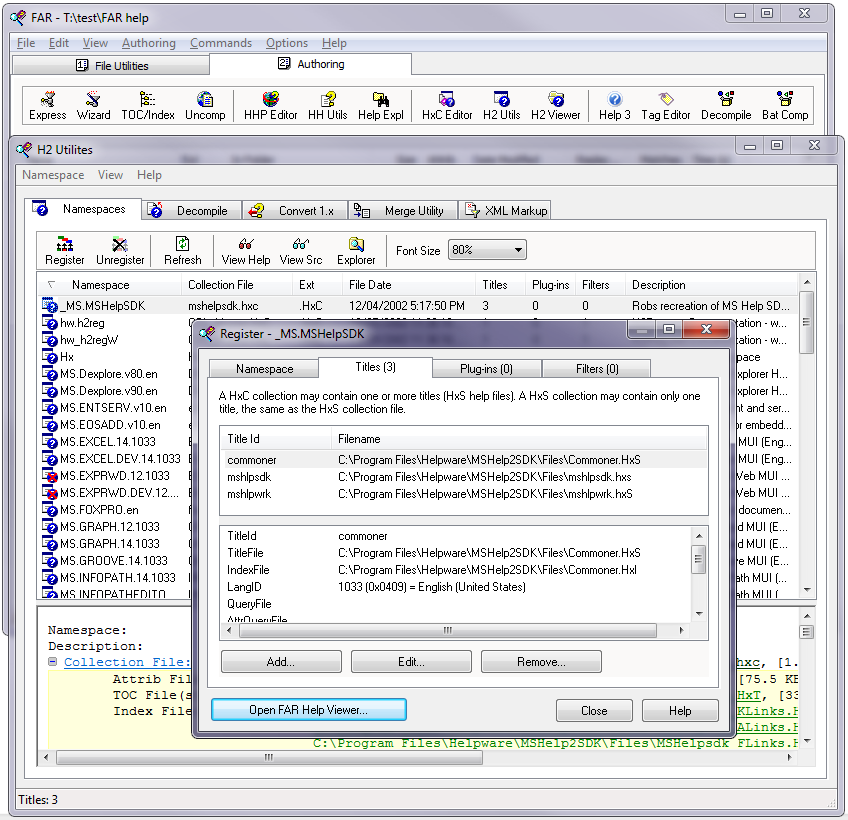848x820 pixels.
Task: Switch to the Plug-ins (0) tab
Action: point(486,369)
